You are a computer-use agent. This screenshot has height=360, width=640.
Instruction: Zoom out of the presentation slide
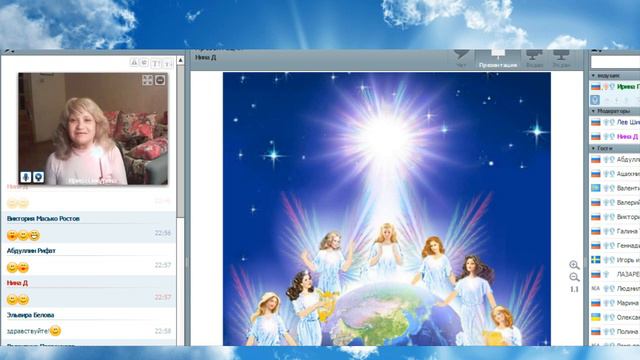click(x=574, y=278)
